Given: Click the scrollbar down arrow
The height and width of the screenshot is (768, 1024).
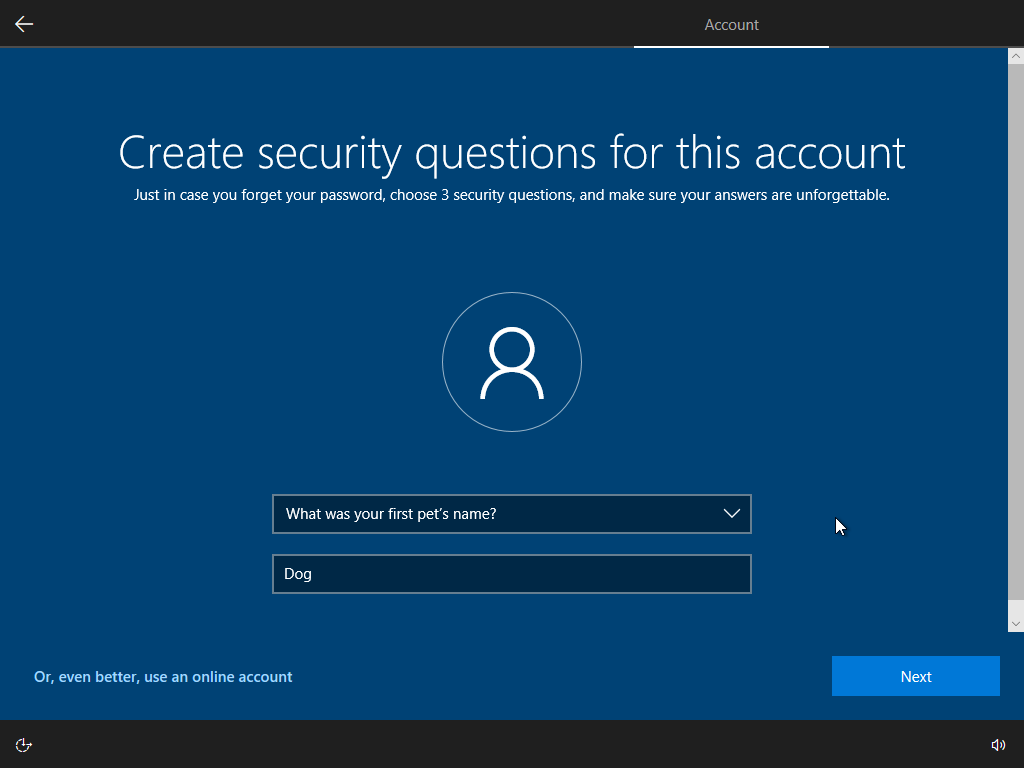Looking at the screenshot, I should point(1015,621).
